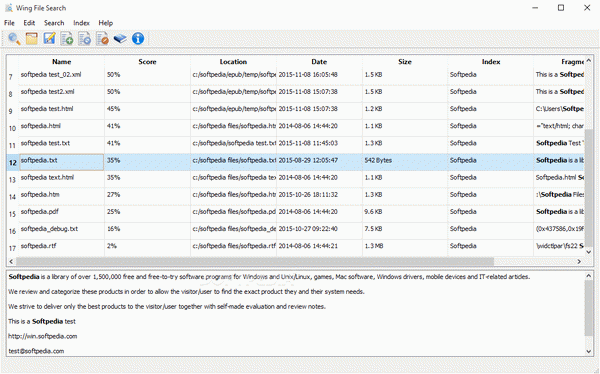Click the http://win.softpedia.com text in preview
Screen dimensions: 600x374
click(x=42, y=336)
